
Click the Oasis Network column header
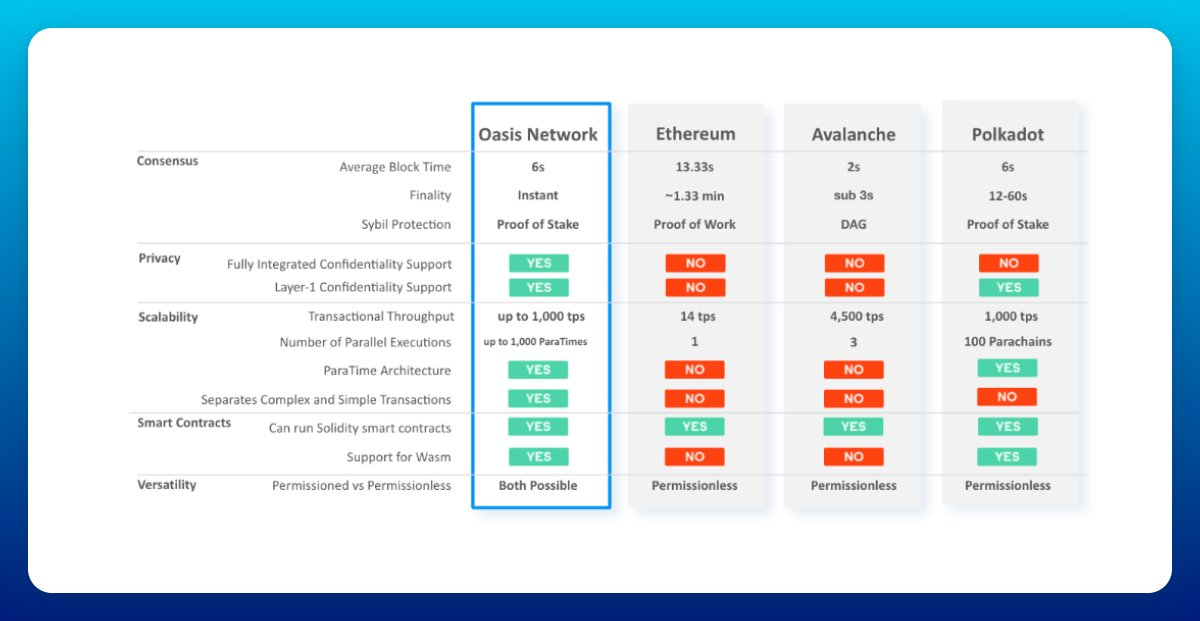coord(538,134)
